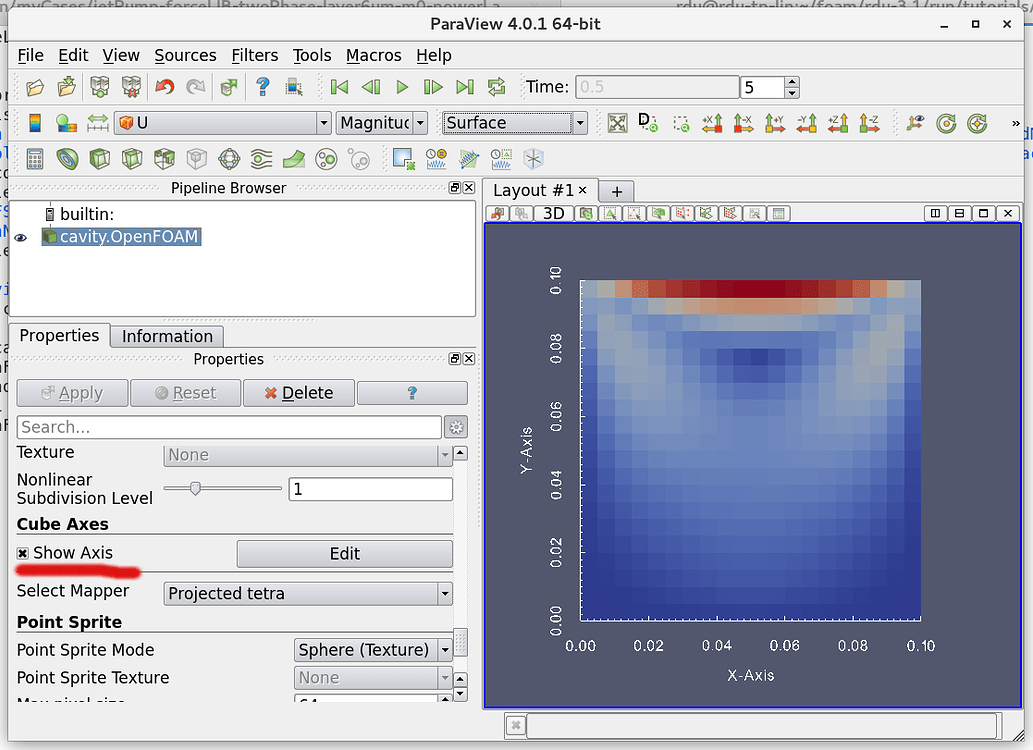Click the Edit Color Map icon
This screenshot has height=750, width=1033.
[67, 122]
